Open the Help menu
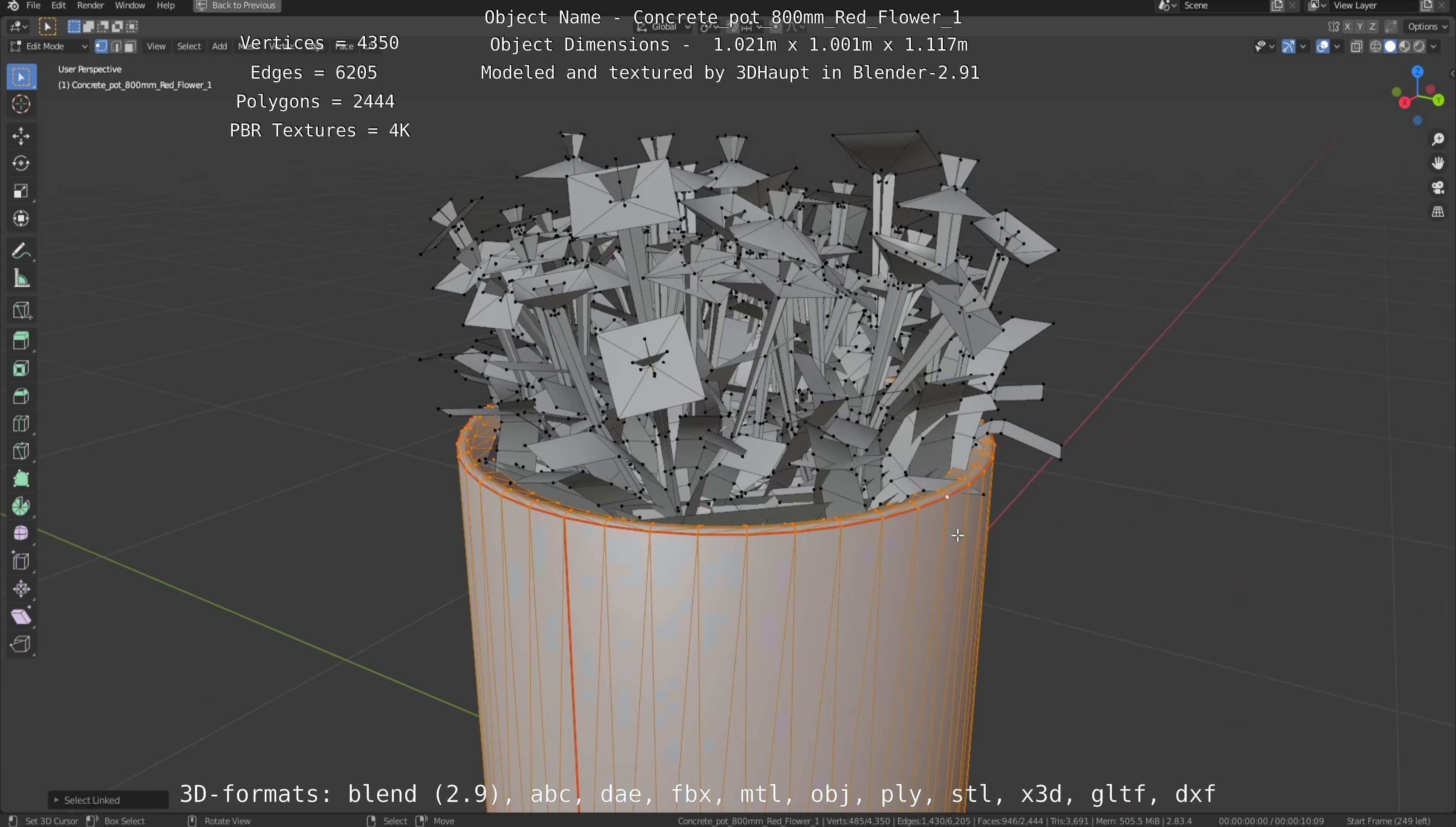This screenshot has height=827, width=1456. click(x=165, y=6)
